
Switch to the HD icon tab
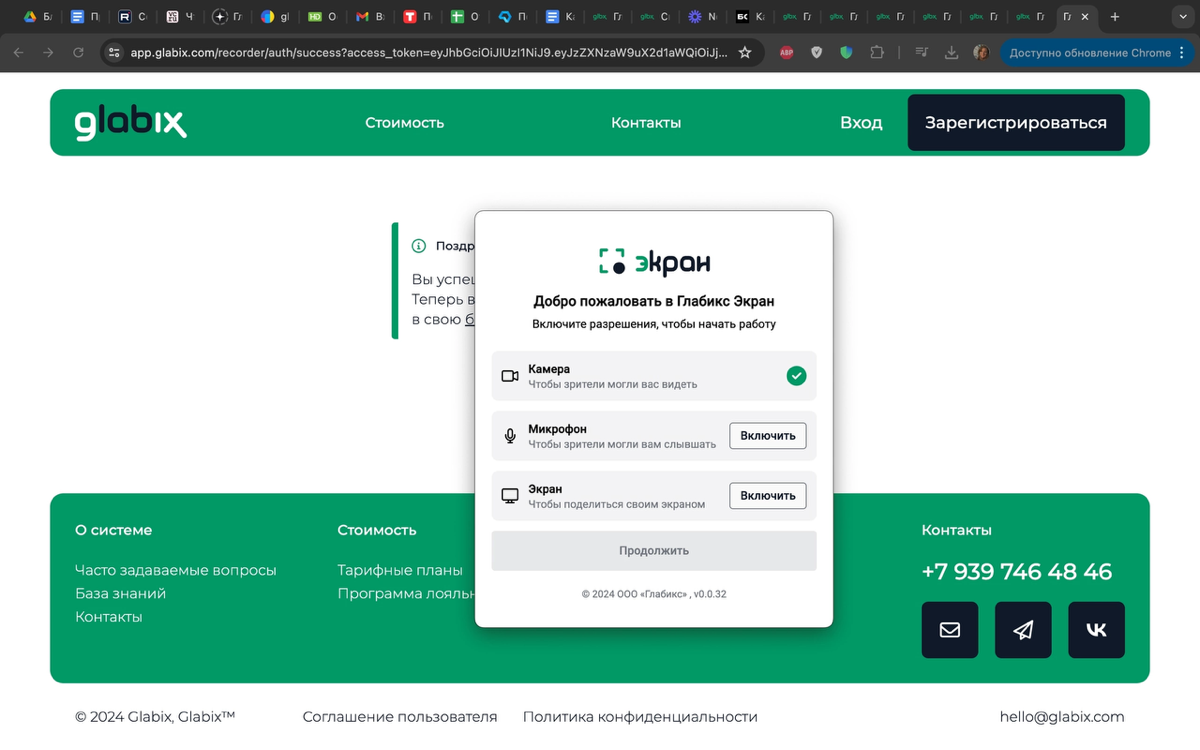(x=323, y=17)
